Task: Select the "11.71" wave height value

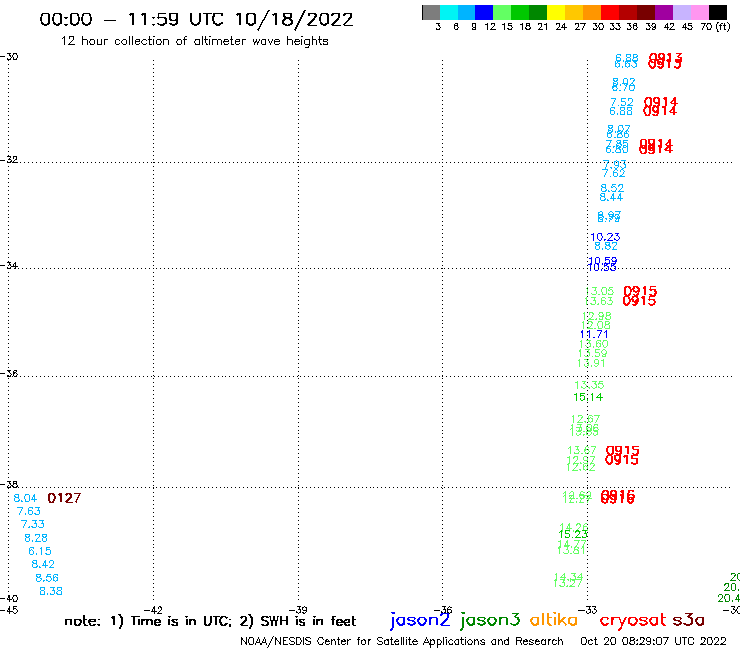Action: (594, 335)
